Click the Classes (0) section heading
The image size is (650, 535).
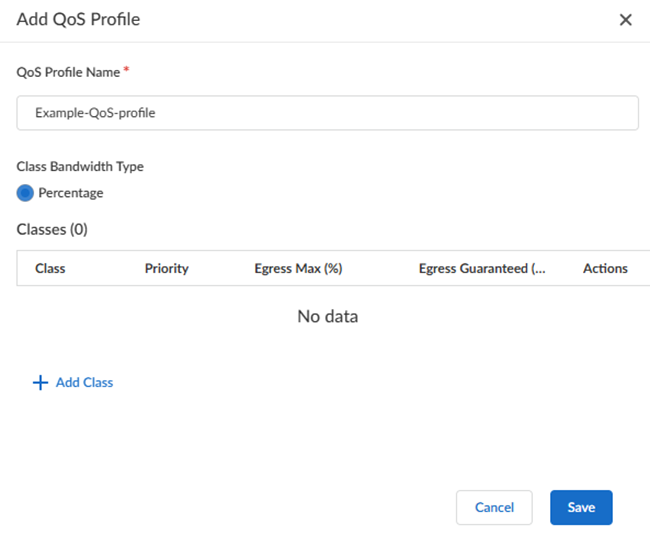click(52, 229)
